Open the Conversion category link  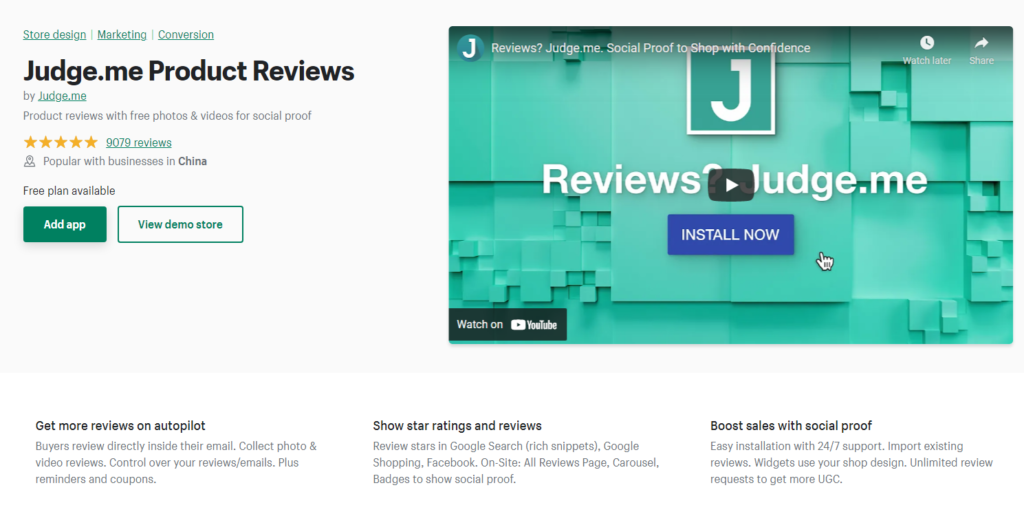(x=185, y=35)
